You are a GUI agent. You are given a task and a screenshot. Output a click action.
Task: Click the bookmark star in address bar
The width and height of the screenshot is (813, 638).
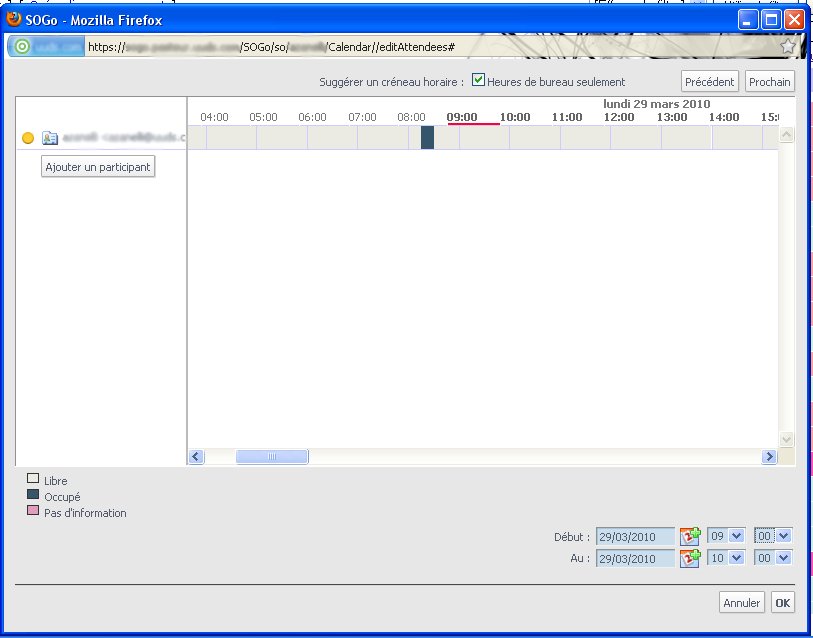(787, 46)
